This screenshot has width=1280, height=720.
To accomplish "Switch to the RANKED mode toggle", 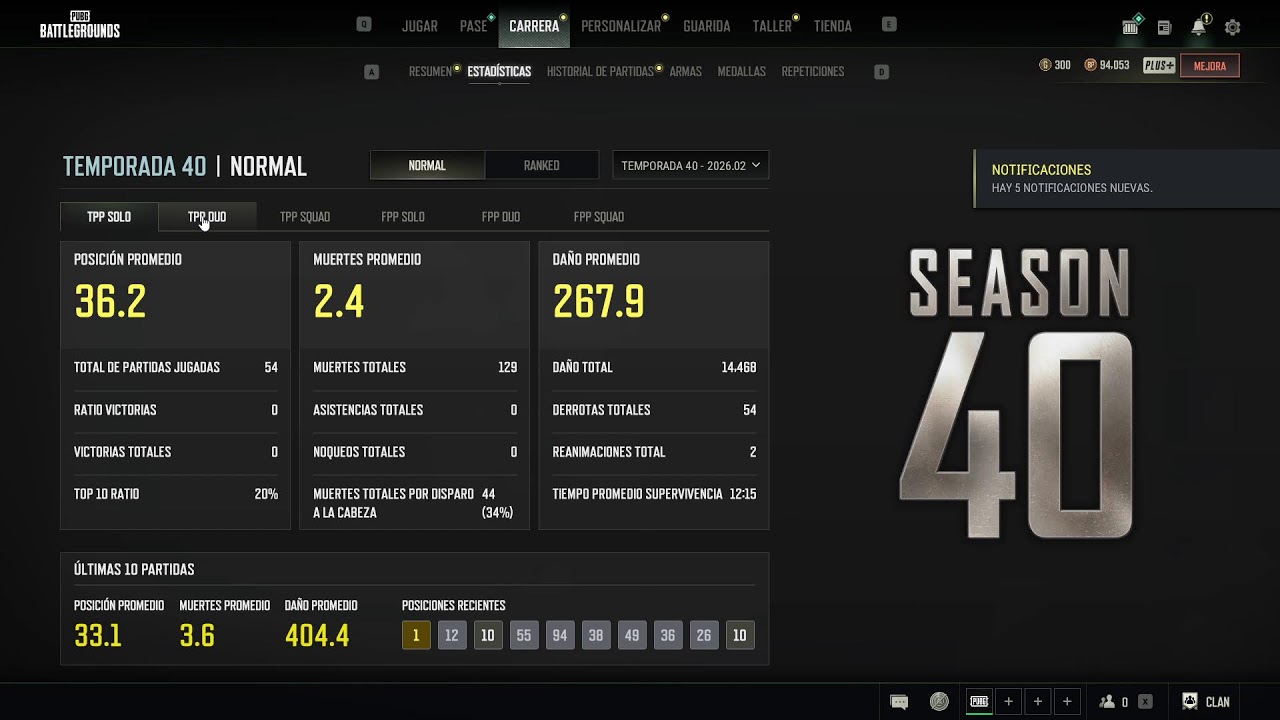I will (541, 165).
